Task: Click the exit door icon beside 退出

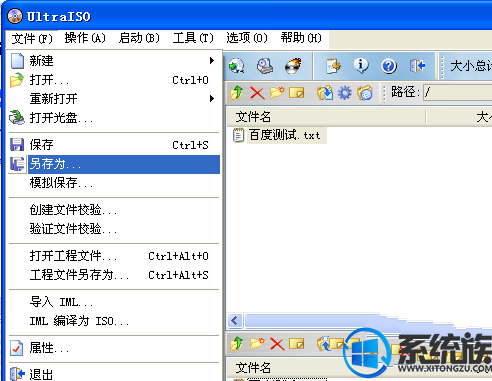Action: coord(17,374)
